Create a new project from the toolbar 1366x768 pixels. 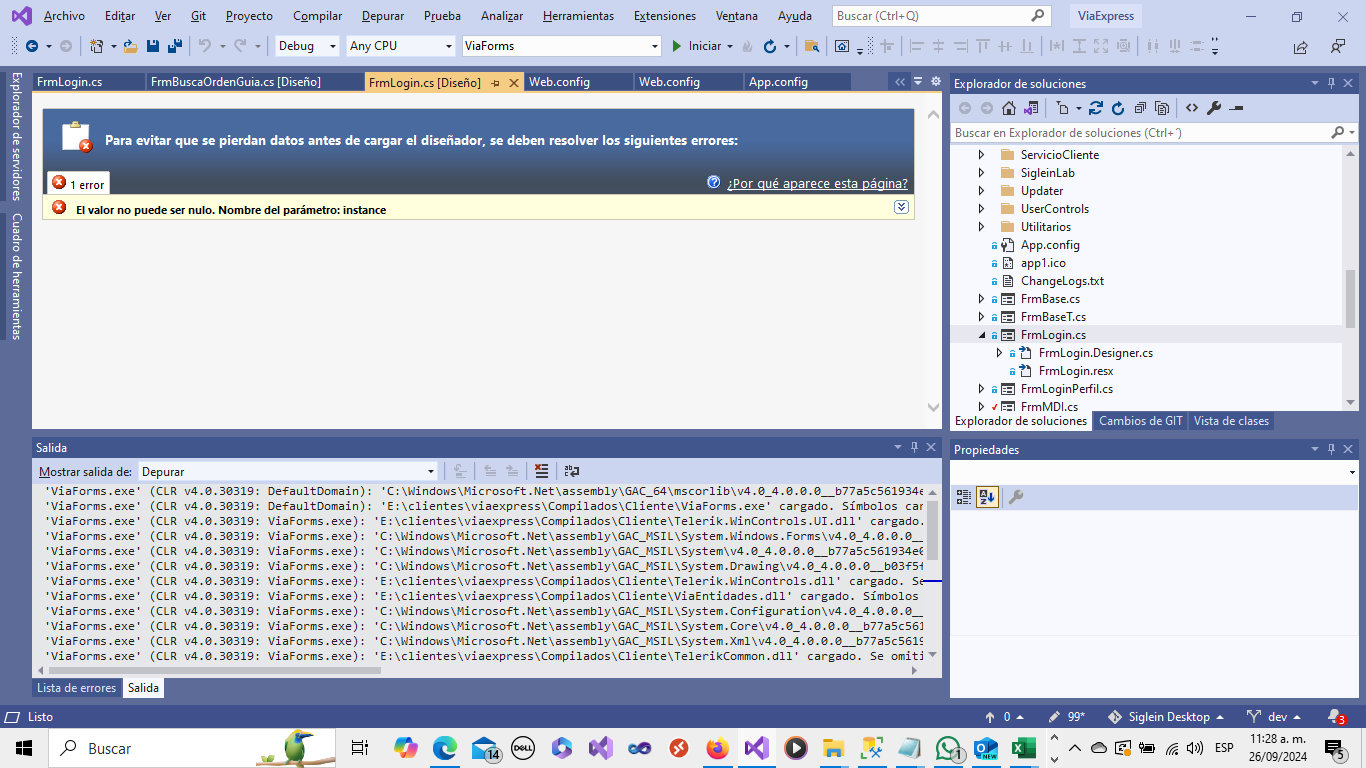(96, 46)
